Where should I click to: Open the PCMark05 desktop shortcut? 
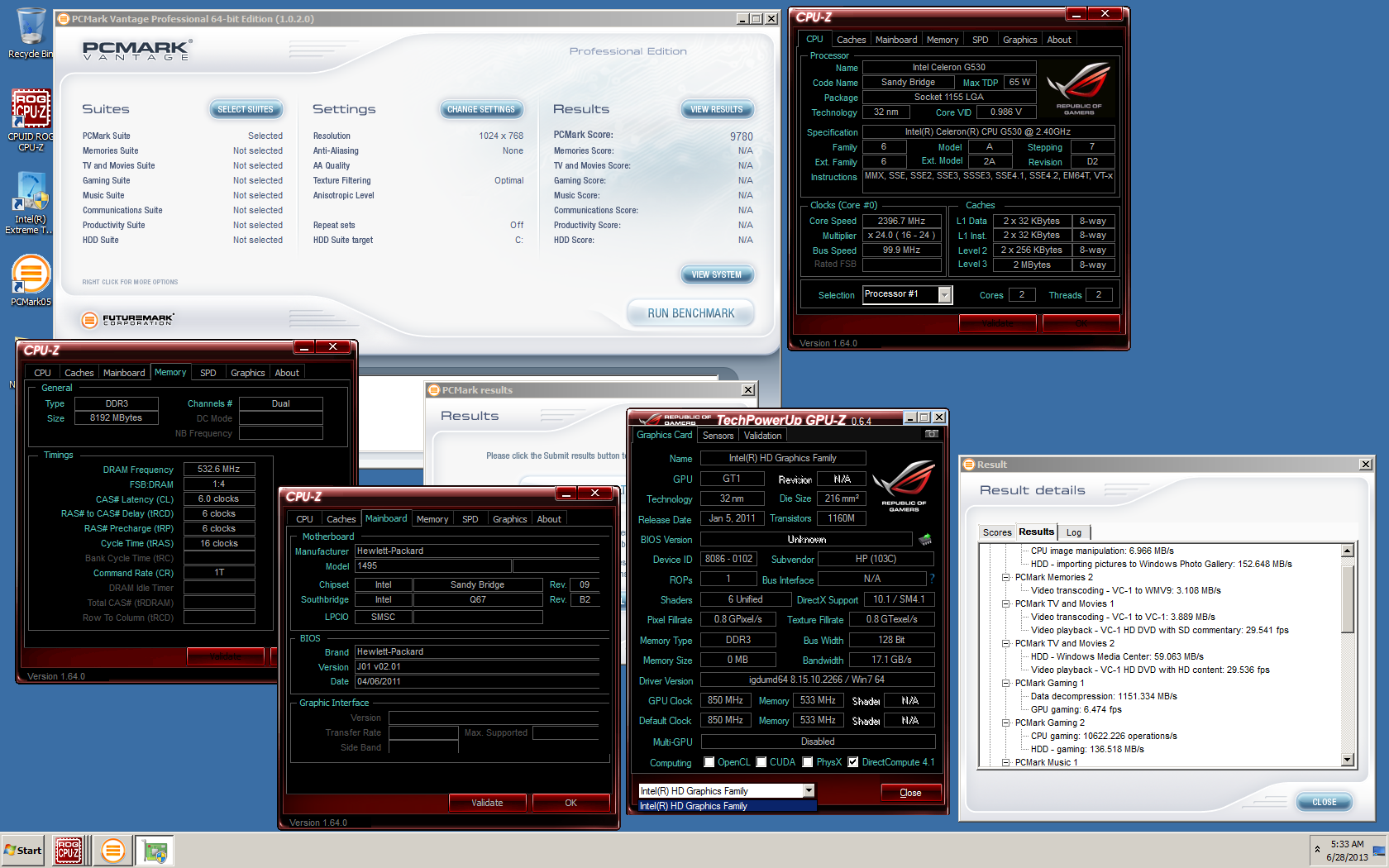pos(31,281)
